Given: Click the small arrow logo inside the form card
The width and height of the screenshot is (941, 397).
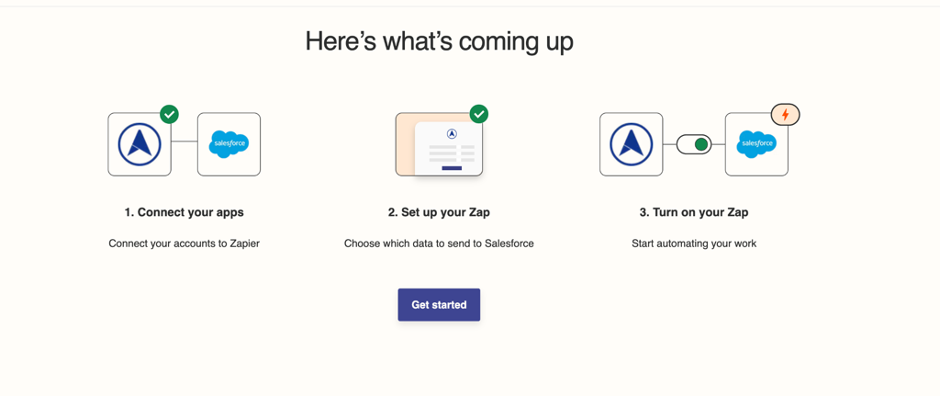Looking at the screenshot, I should pyautogui.click(x=452, y=134).
